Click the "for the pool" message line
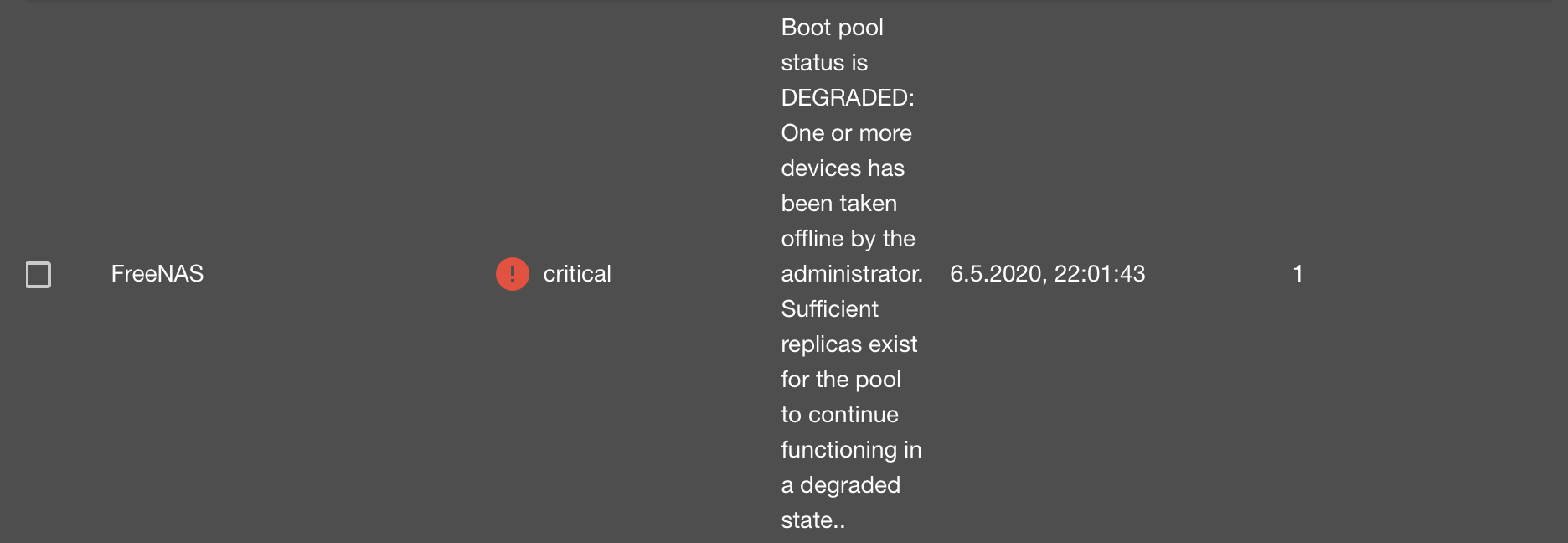 pyautogui.click(x=841, y=380)
